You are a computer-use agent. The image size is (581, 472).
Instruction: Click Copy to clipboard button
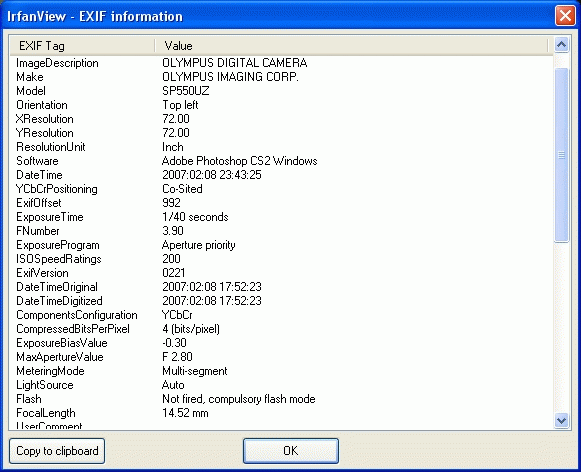point(57,451)
